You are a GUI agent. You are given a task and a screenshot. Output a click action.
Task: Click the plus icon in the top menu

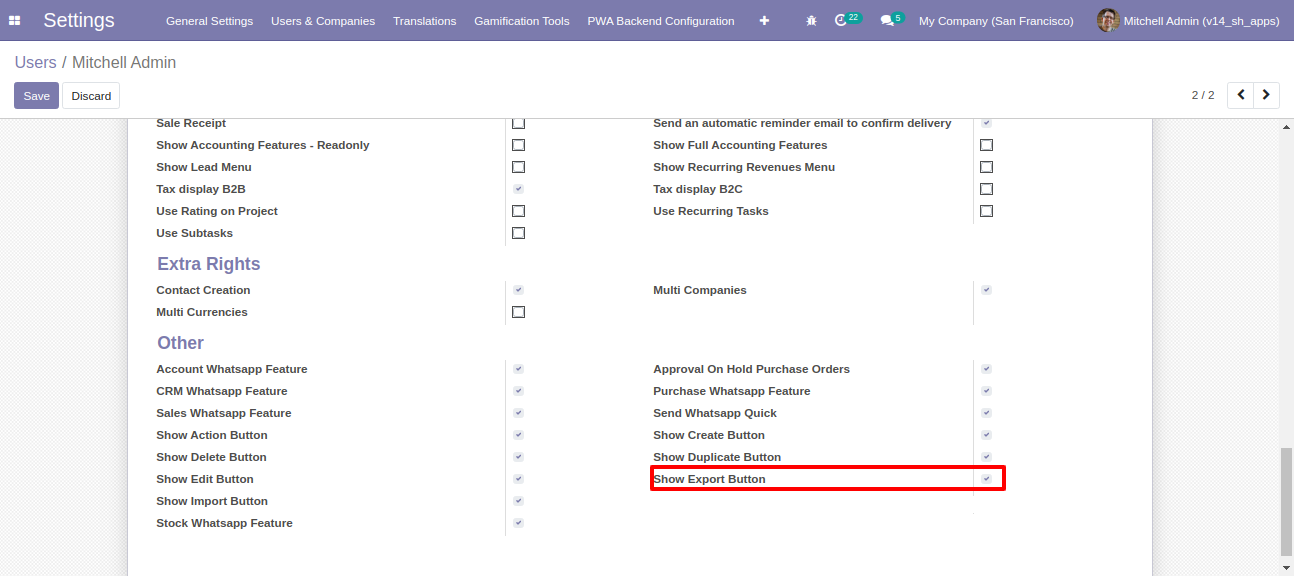(x=764, y=20)
